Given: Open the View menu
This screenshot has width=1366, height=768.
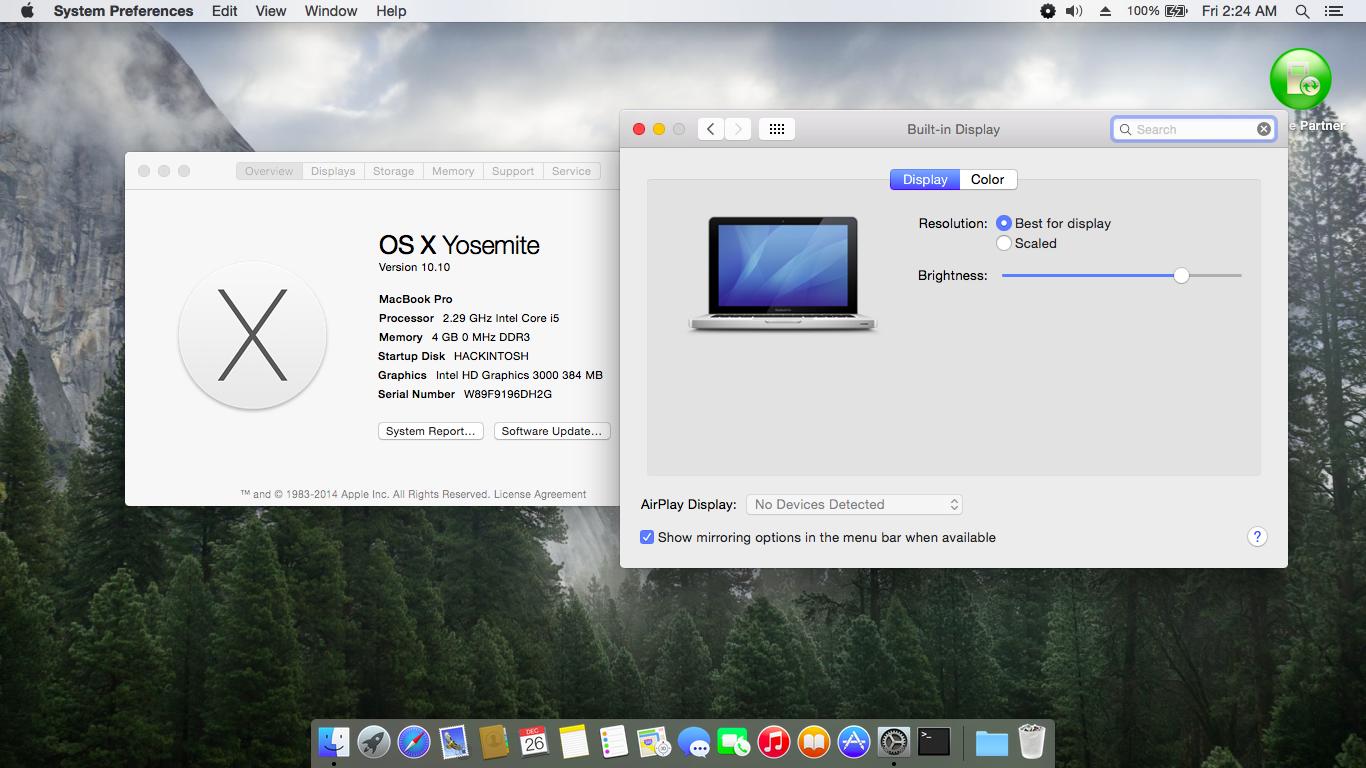Looking at the screenshot, I should pyautogui.click(x=271, y=11).
